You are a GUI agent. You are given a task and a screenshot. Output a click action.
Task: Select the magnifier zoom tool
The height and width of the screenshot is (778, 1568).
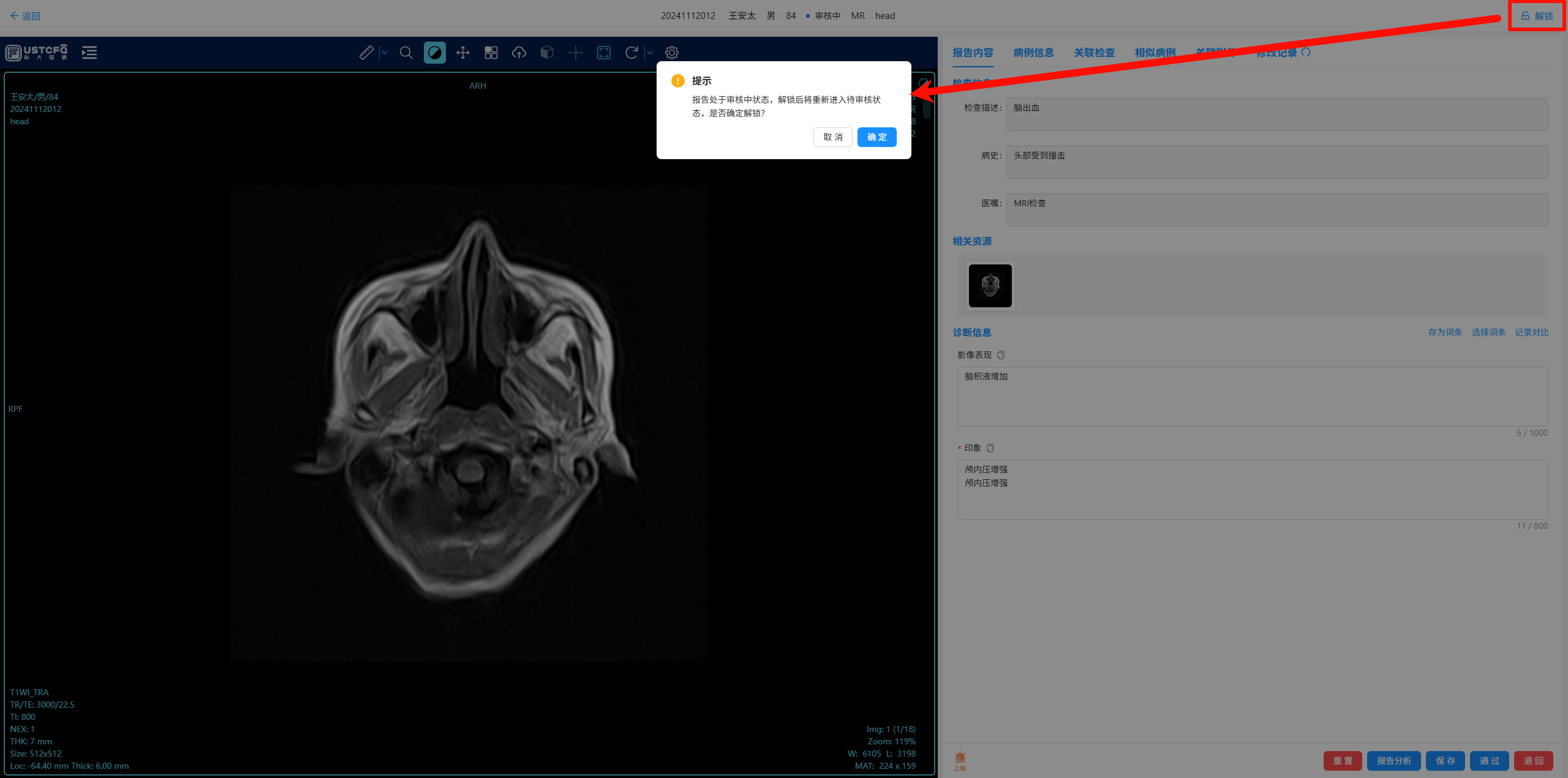[406, 53]
